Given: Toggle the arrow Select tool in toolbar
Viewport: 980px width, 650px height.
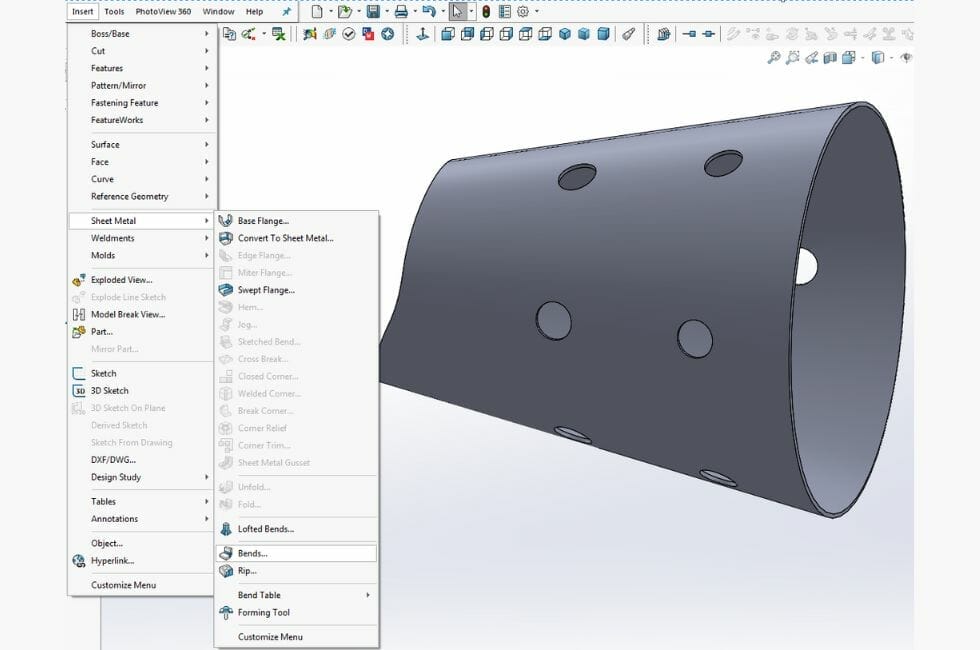Looking at the screenshot, I should point(459,11).
